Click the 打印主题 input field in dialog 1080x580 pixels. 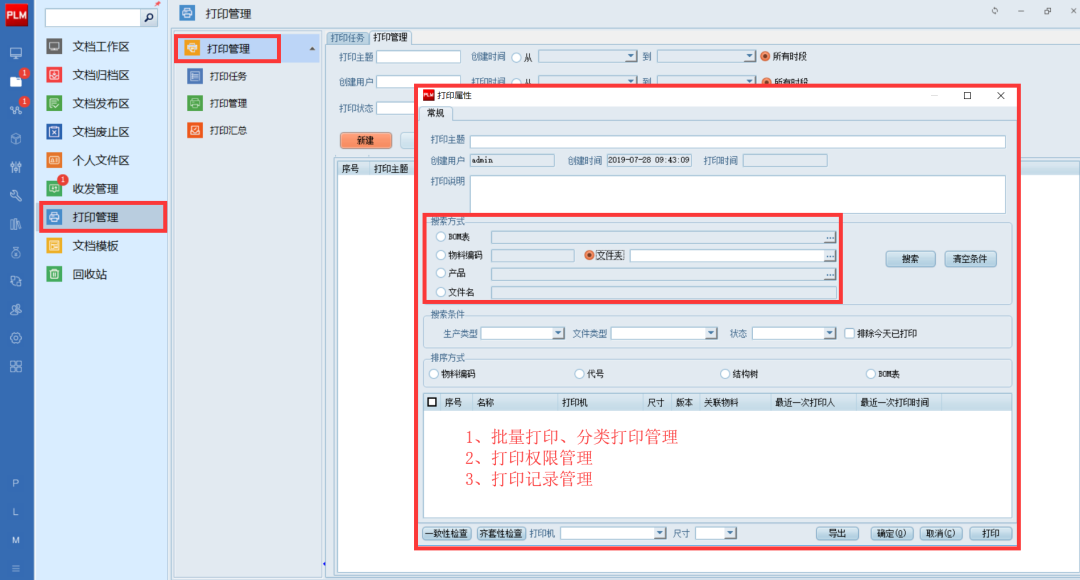click(x=737, y=142)
